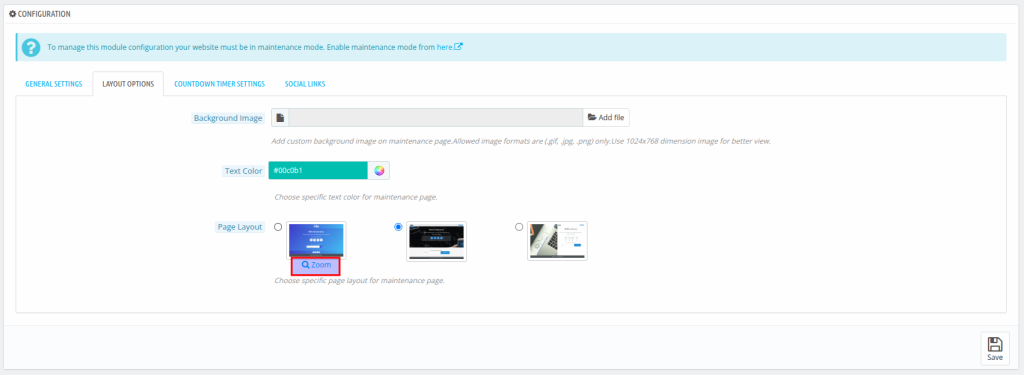Click the Save button
This screenshot has width=1024, height=375.
[x=995, y=348]
